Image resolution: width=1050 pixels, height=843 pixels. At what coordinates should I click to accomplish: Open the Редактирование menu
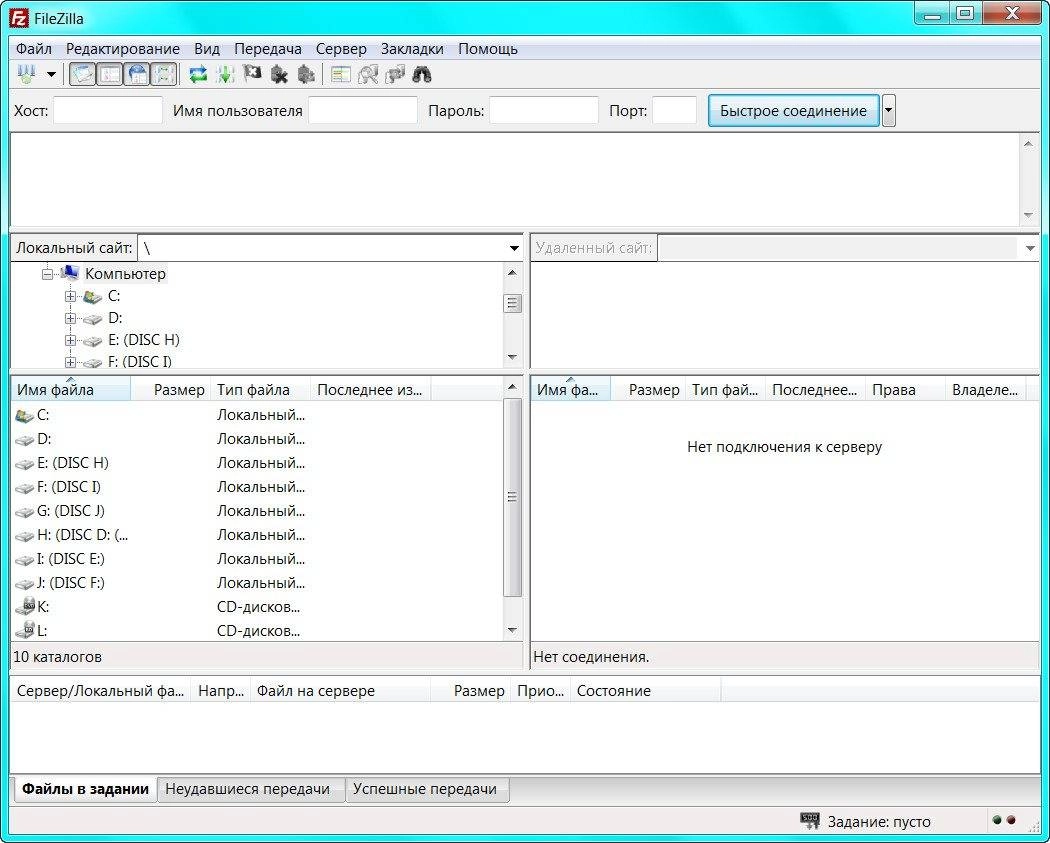pos(123,49)
